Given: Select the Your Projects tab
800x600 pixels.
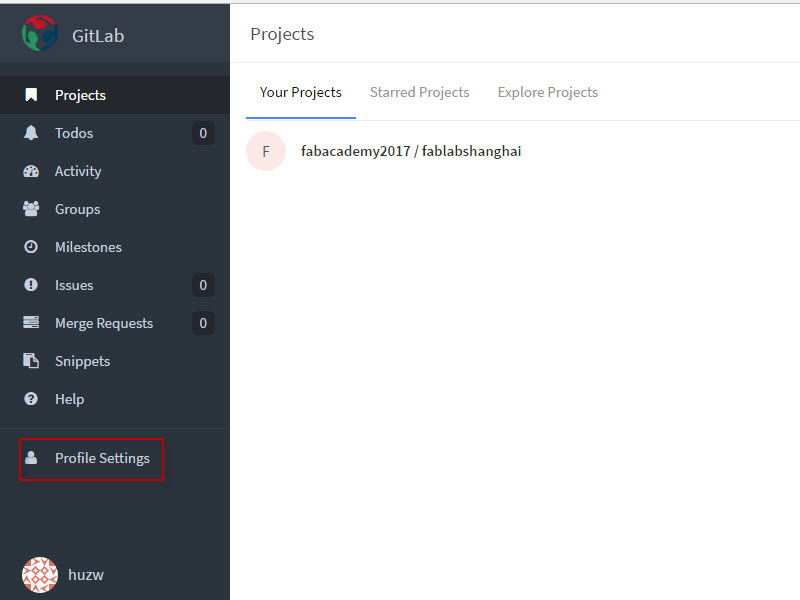Looking at the screenshot, I should (x=301, y=92).
